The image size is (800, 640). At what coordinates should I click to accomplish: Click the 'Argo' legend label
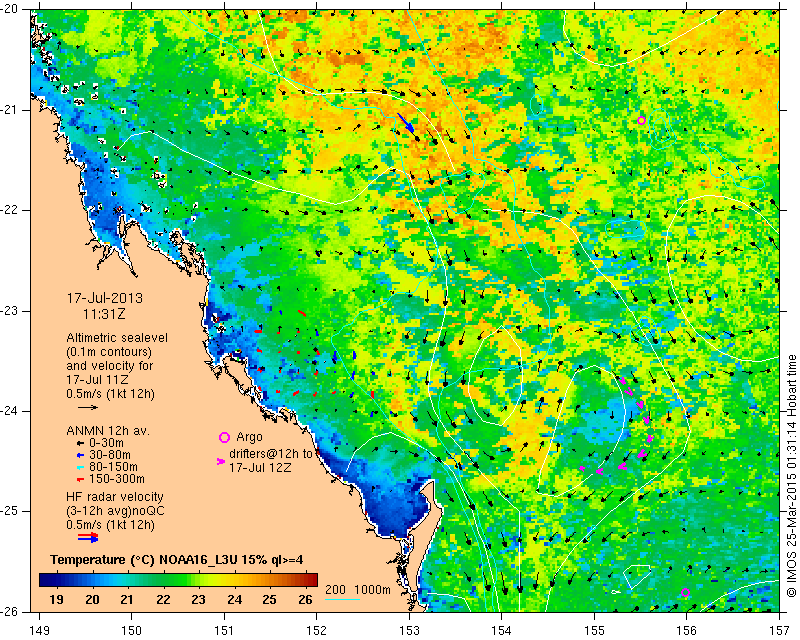(x=249, y=437)
